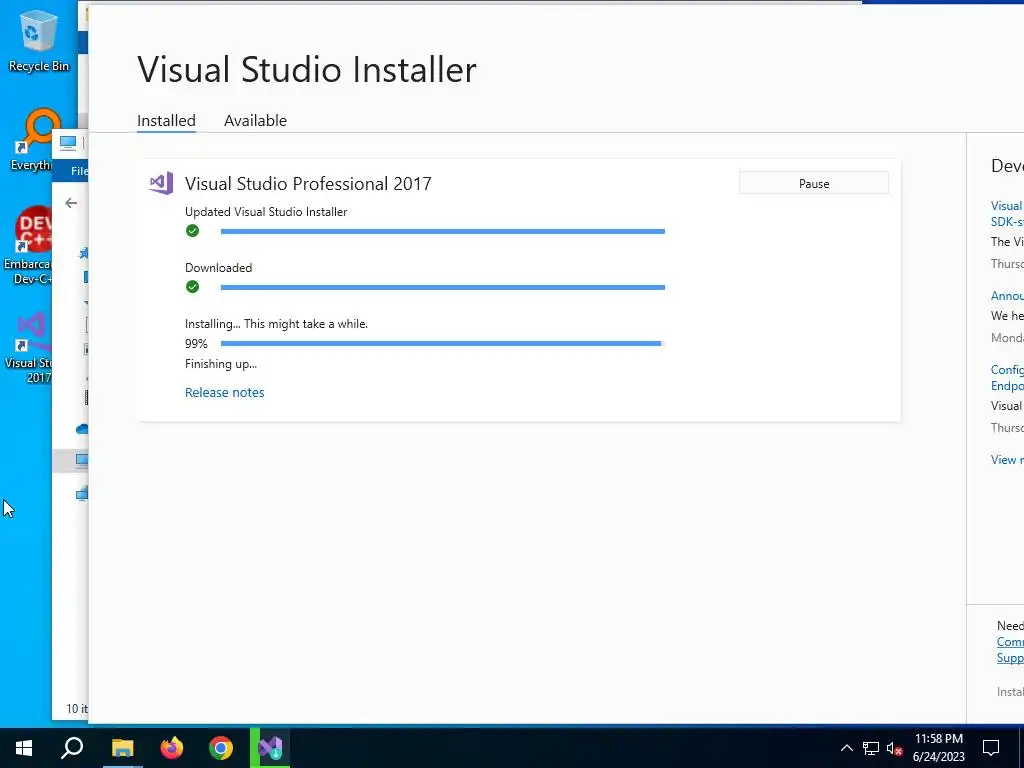Select the Embarcadero Dev-C++ desktop shortcut
1024x768 pixels.
pos(27,246)
